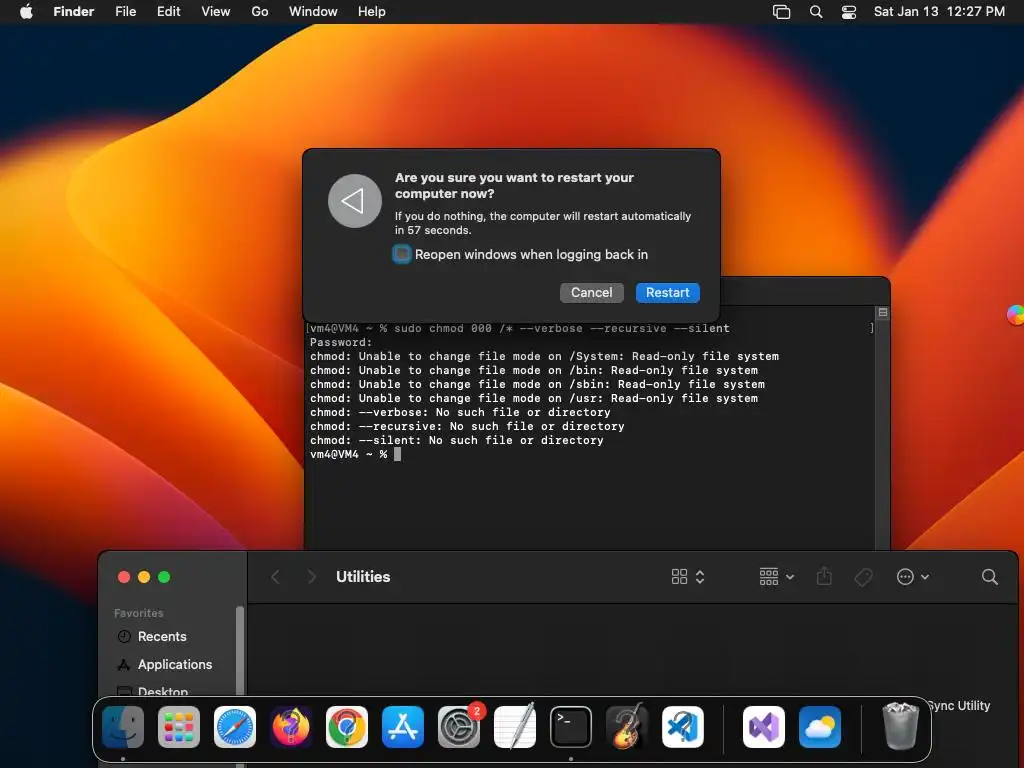
Task: Open the more actions ellipsis dropdown
Action: (913, 577)
